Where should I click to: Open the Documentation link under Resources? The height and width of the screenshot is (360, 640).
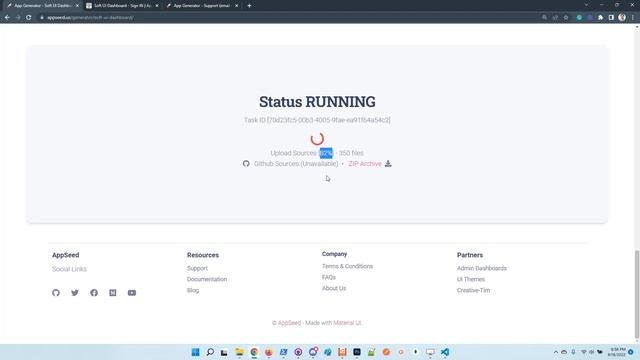207,279
